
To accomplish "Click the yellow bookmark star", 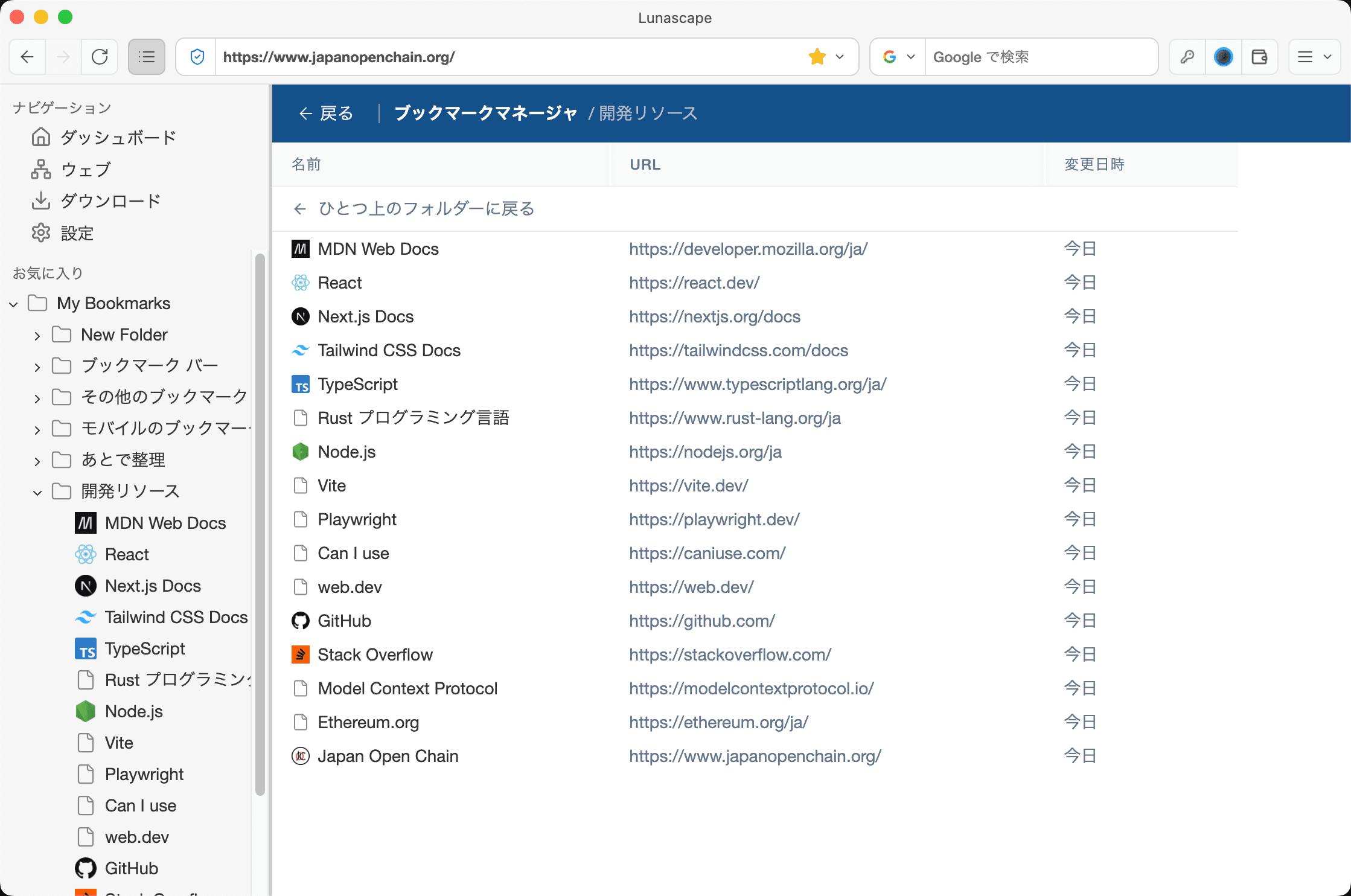I will 817,57.
